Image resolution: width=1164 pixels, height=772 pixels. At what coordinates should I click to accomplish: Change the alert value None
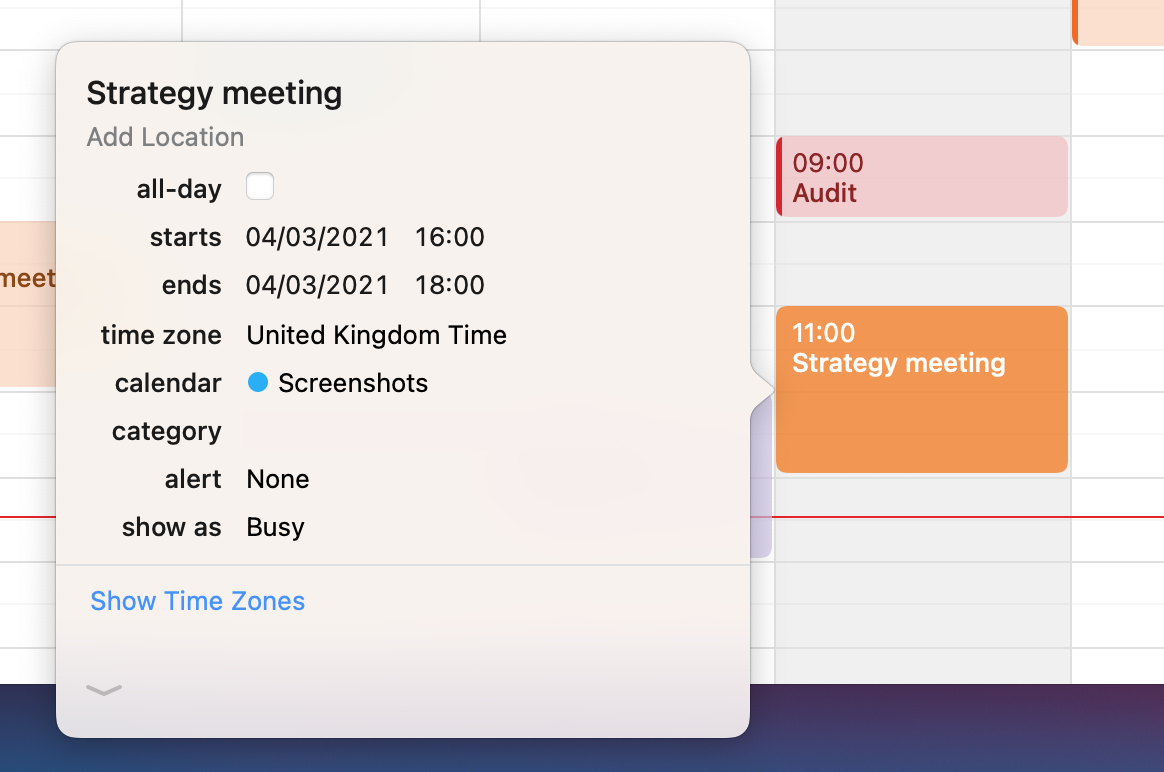[x=278, y=479]
